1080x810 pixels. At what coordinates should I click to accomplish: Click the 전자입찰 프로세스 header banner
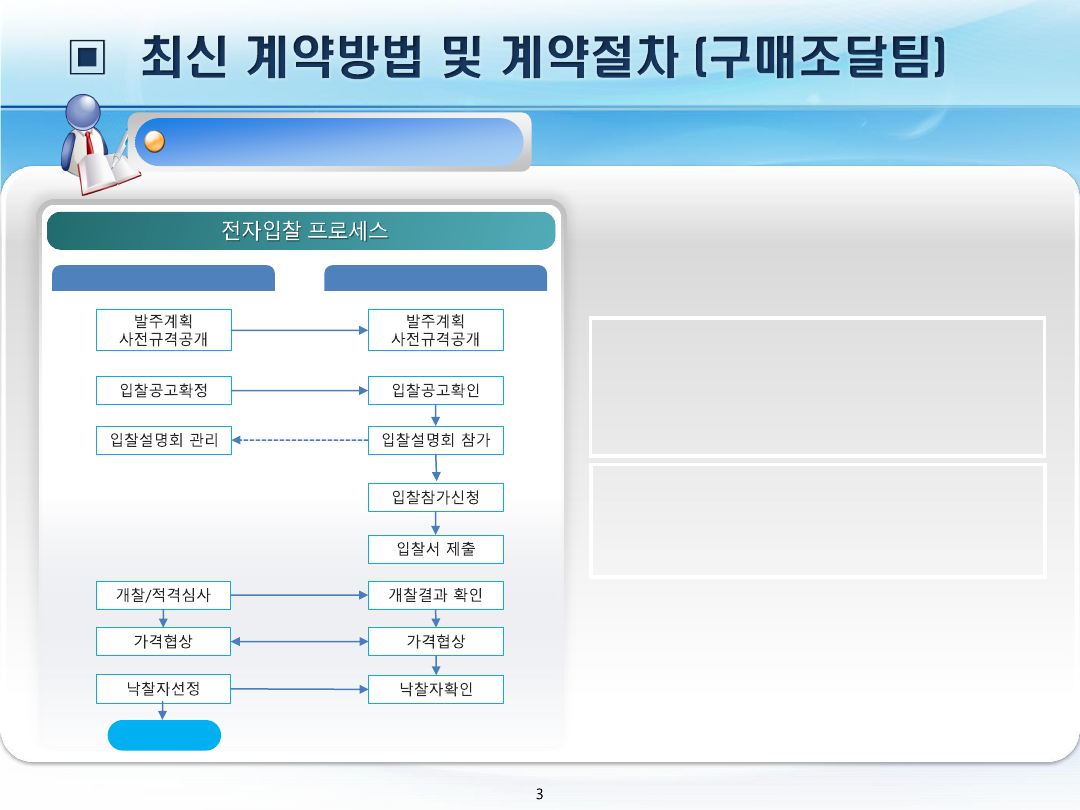(301, 231)
